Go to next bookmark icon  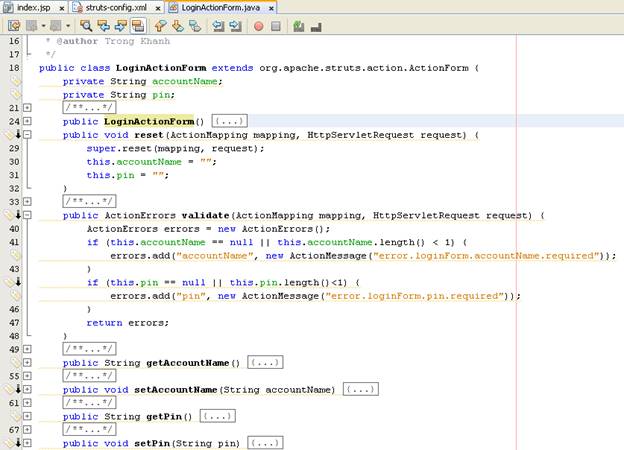click(177, 26)
